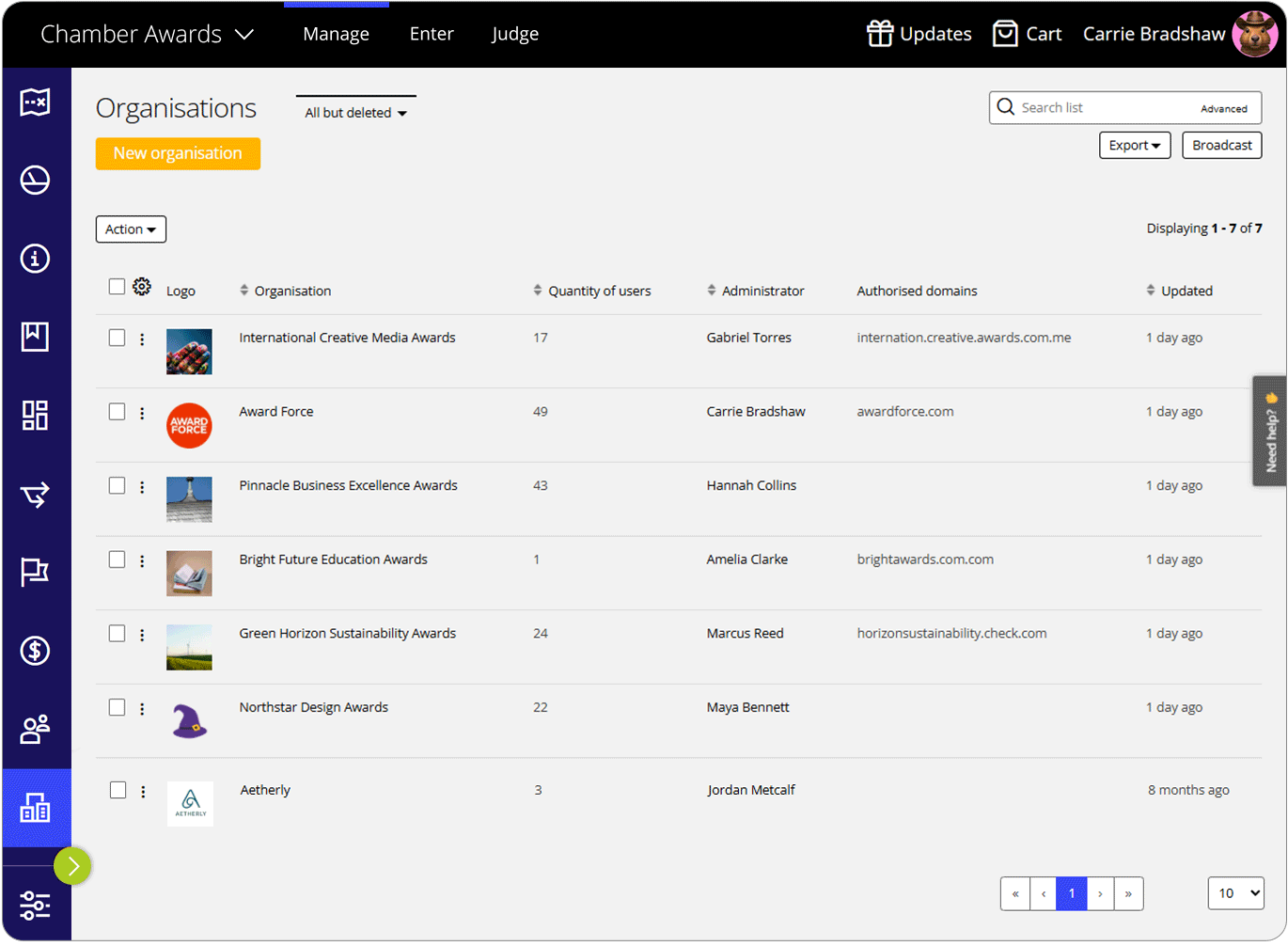The image size is (1288, 946).
Task: Open column settings gear icon
Action: 142,287
